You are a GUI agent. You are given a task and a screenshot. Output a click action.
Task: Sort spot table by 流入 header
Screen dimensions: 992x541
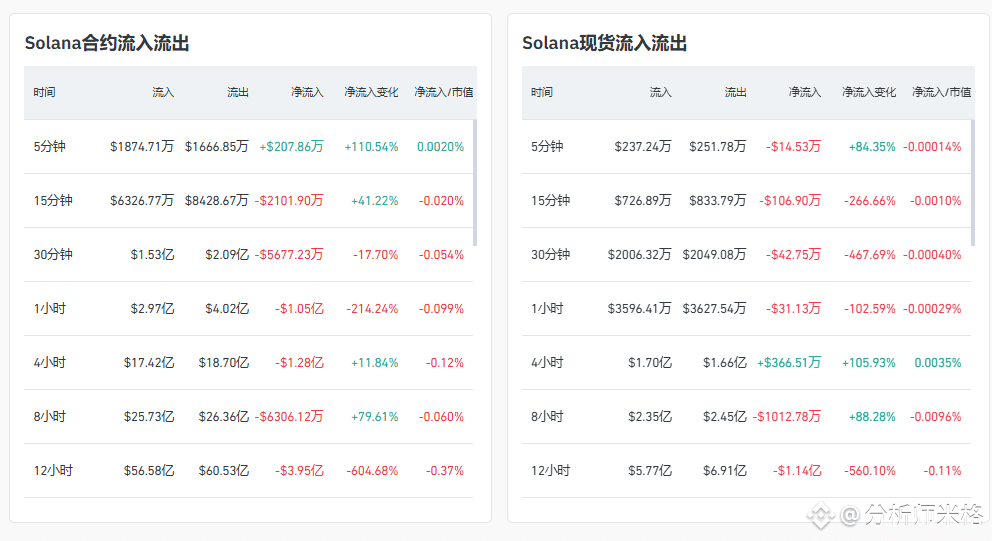coord(661,92)
